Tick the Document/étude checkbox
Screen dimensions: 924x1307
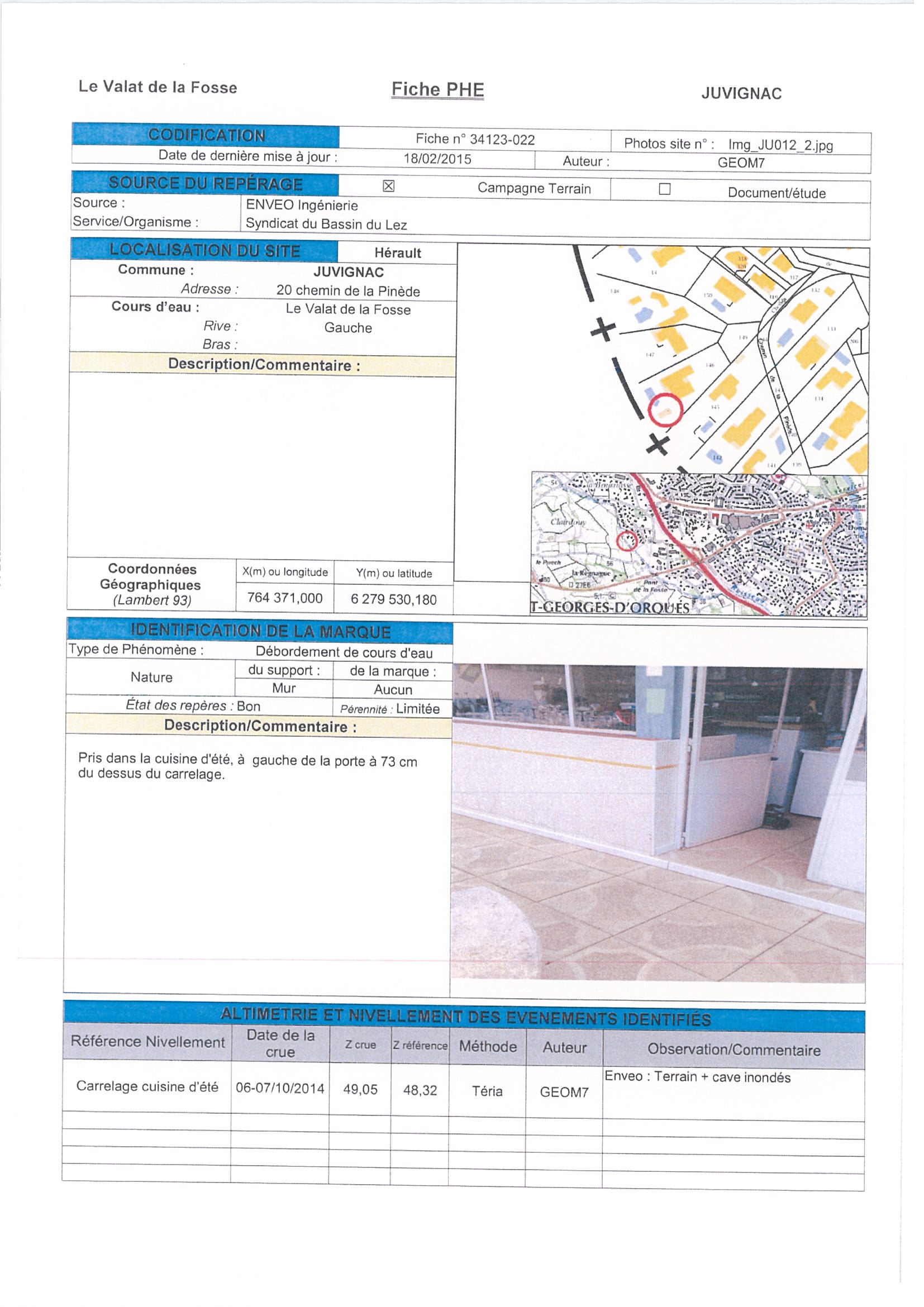click(664, 189)
